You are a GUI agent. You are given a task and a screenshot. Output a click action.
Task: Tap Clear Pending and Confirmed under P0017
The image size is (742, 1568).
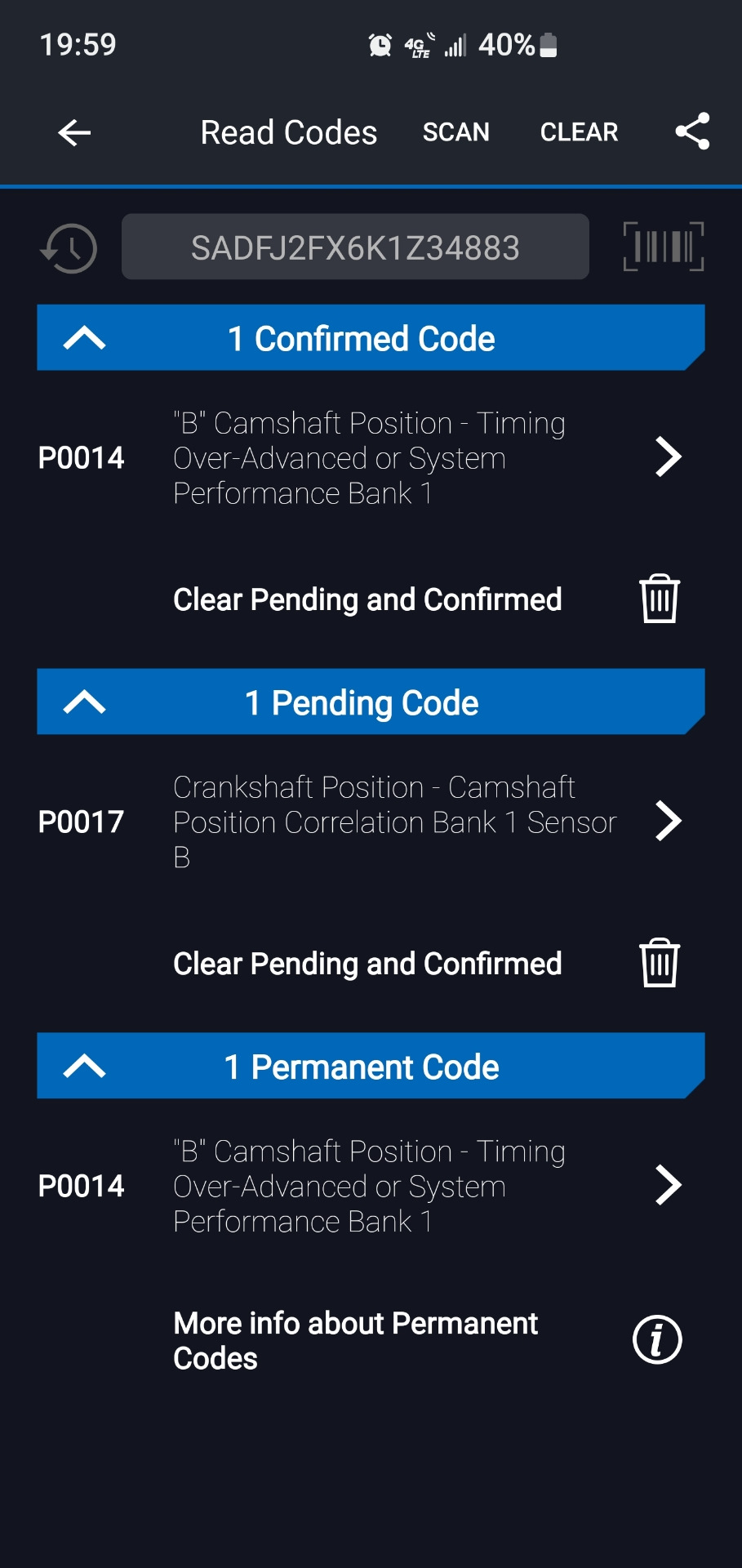[x=367, y=964]
